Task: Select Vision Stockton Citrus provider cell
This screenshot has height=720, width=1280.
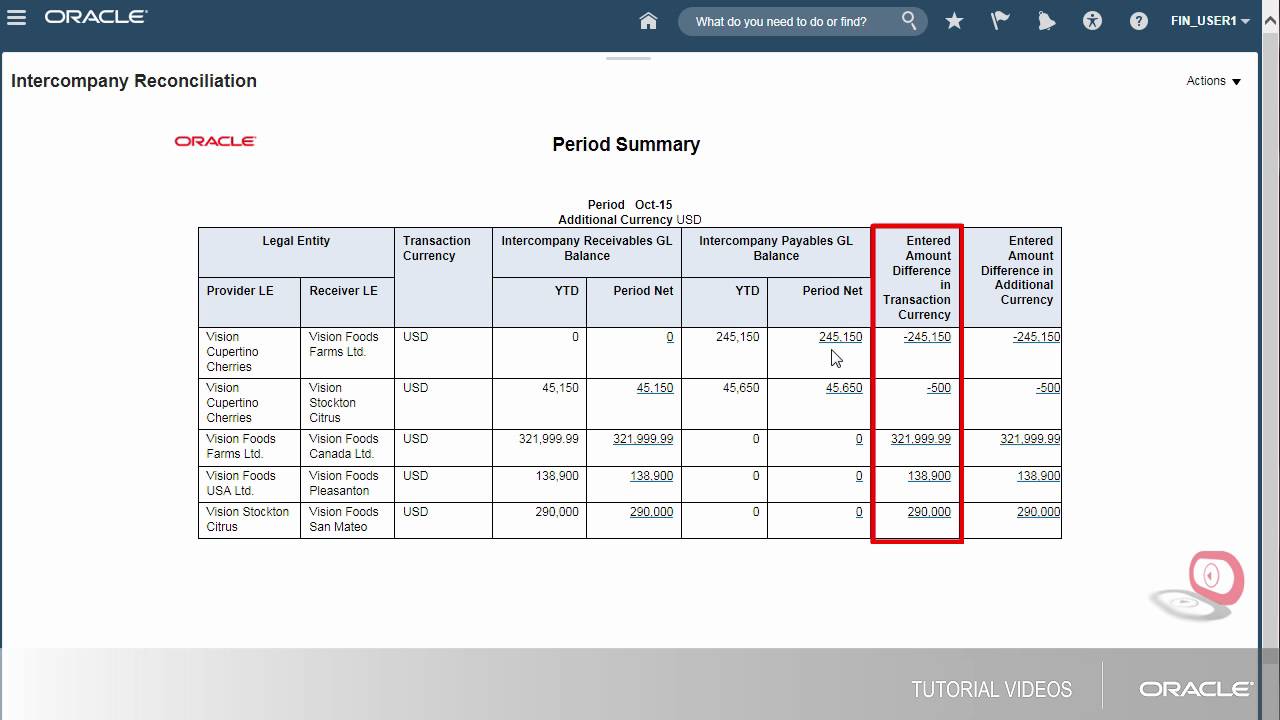Action: point(249,520)
